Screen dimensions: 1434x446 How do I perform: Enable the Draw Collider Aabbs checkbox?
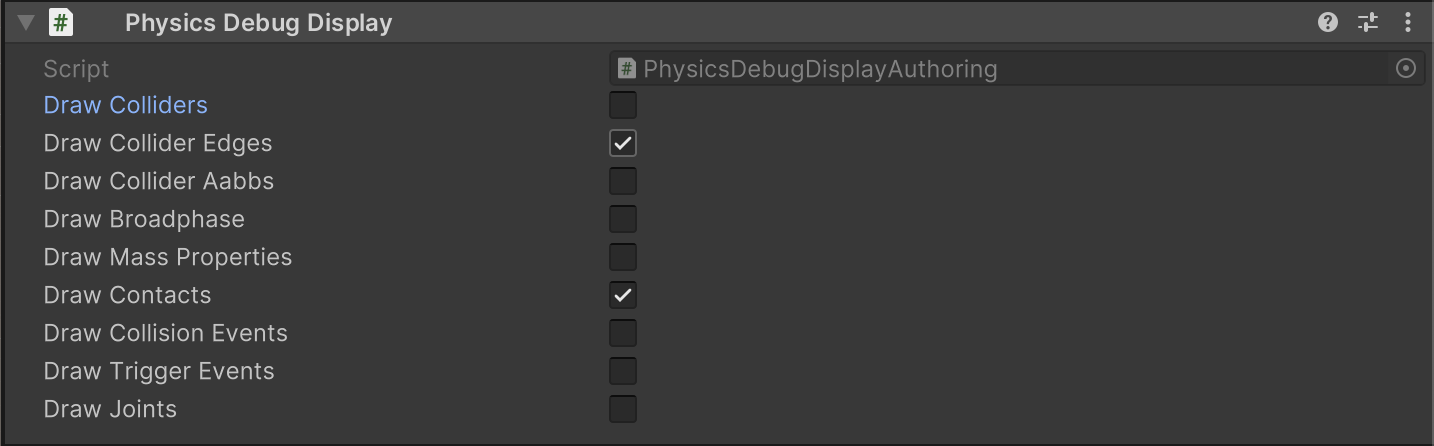[x=623, y=181]
